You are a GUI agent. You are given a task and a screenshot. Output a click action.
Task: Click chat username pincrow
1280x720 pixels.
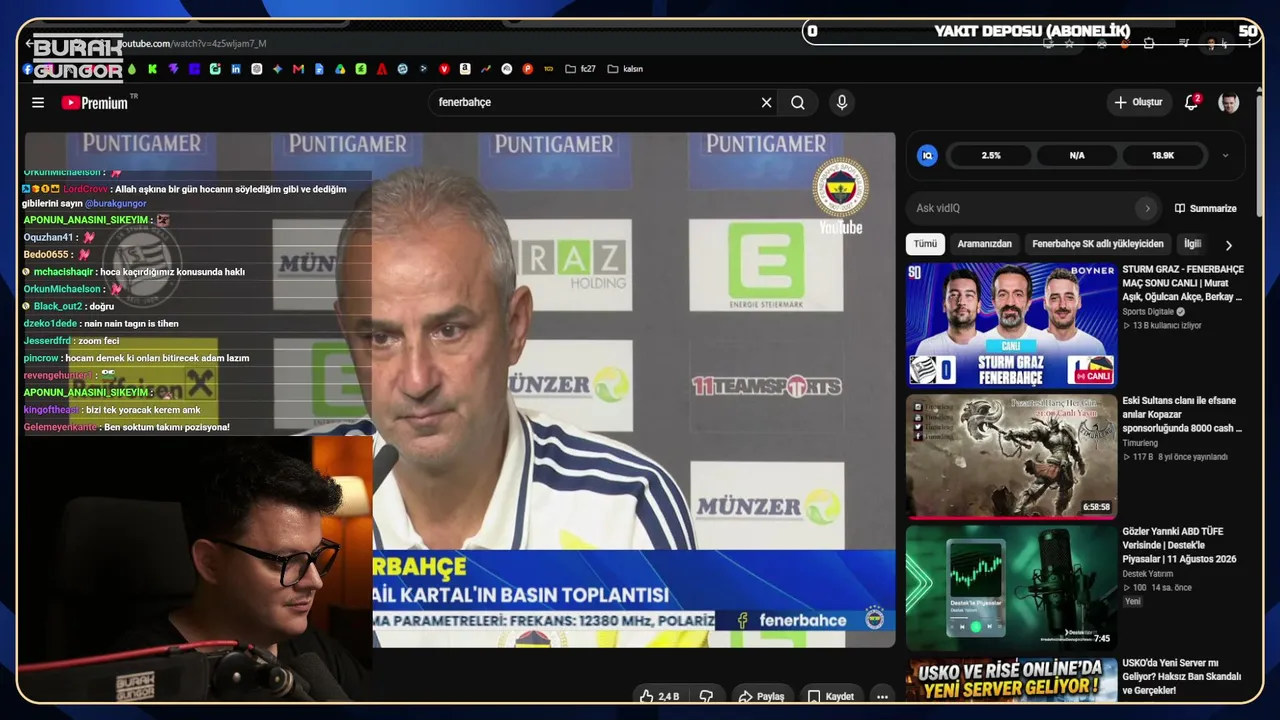pyautogui.click(x=41, y=358)
